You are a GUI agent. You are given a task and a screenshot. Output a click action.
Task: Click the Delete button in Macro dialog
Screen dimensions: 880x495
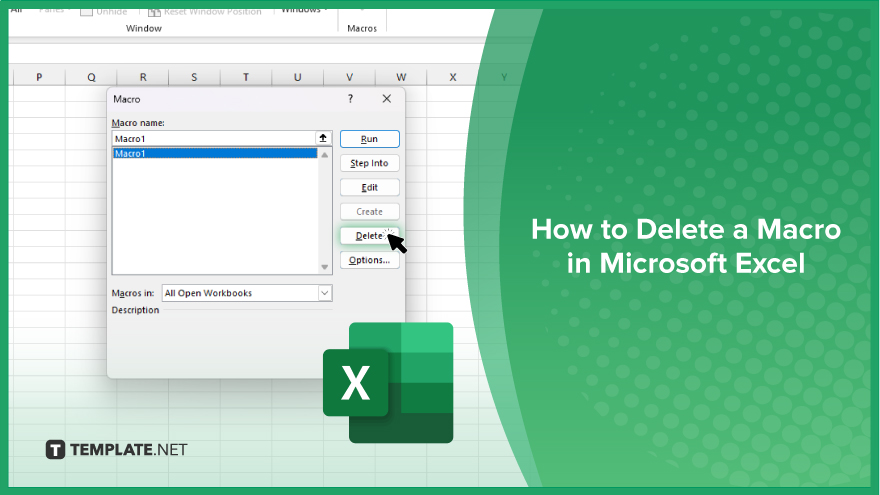coord(369,236)
